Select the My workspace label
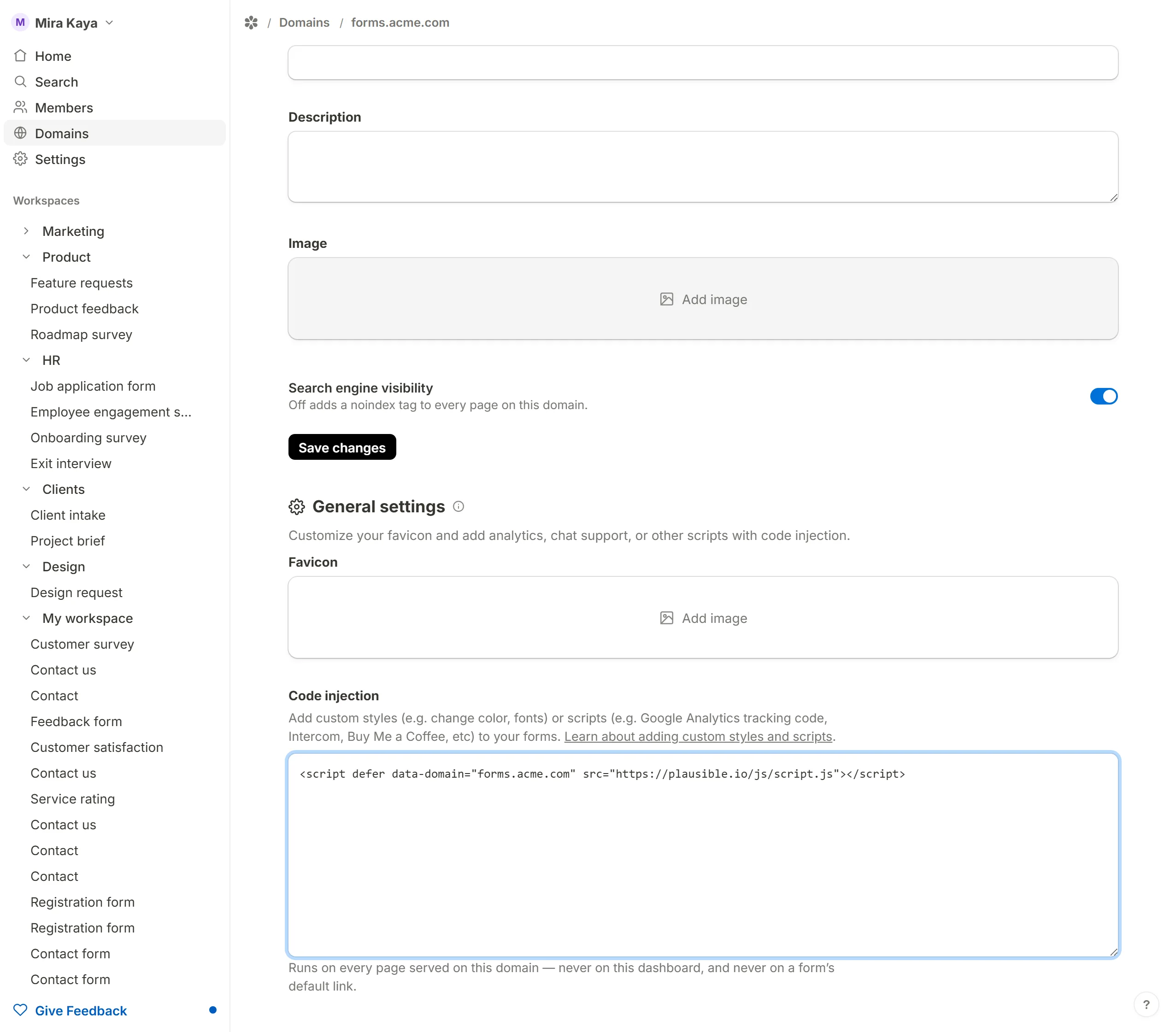This screenshot has height=1032, width=1176. [x=88, y=618]
